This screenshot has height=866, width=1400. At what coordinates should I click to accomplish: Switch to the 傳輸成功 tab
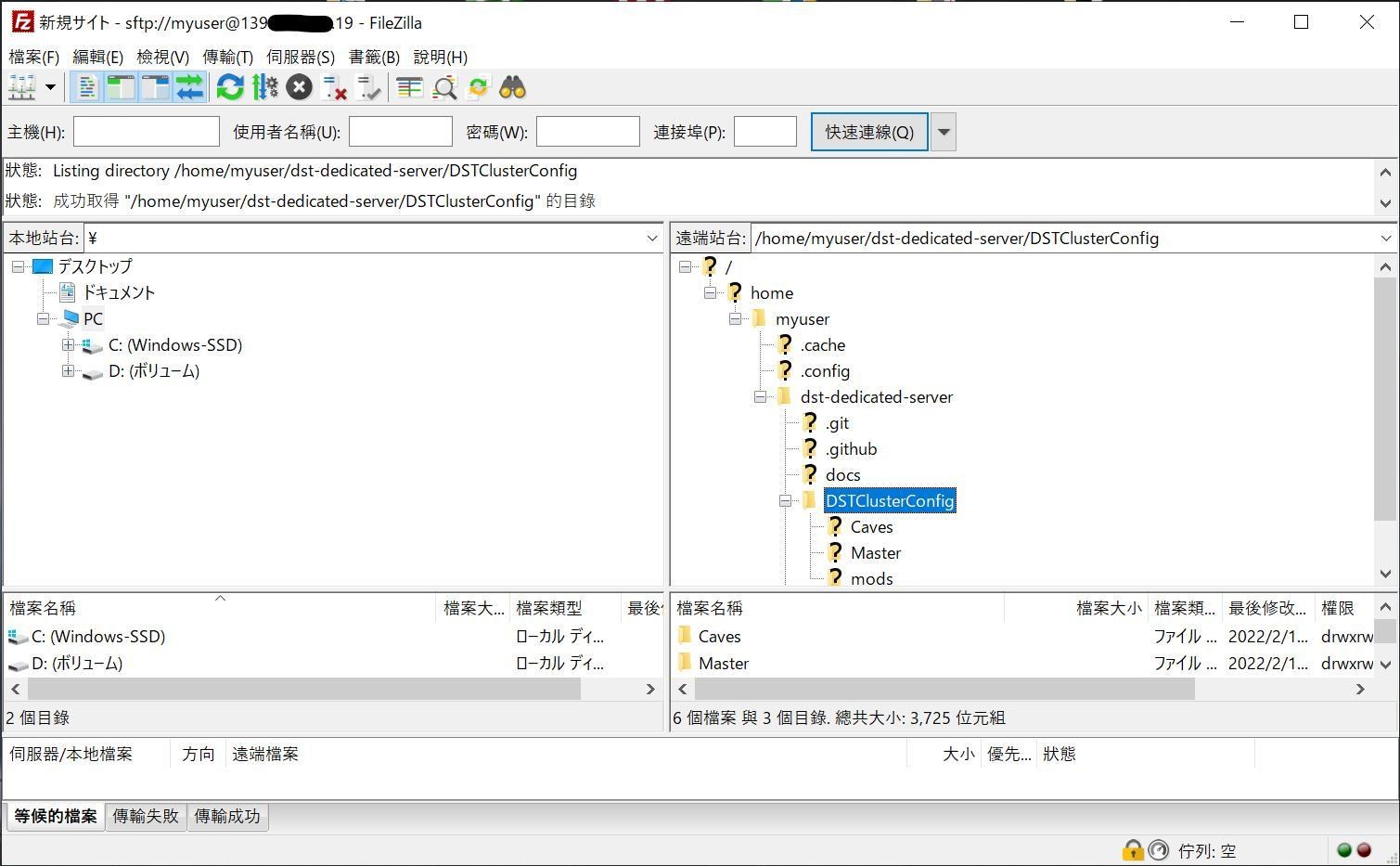(x=227, y=817)
